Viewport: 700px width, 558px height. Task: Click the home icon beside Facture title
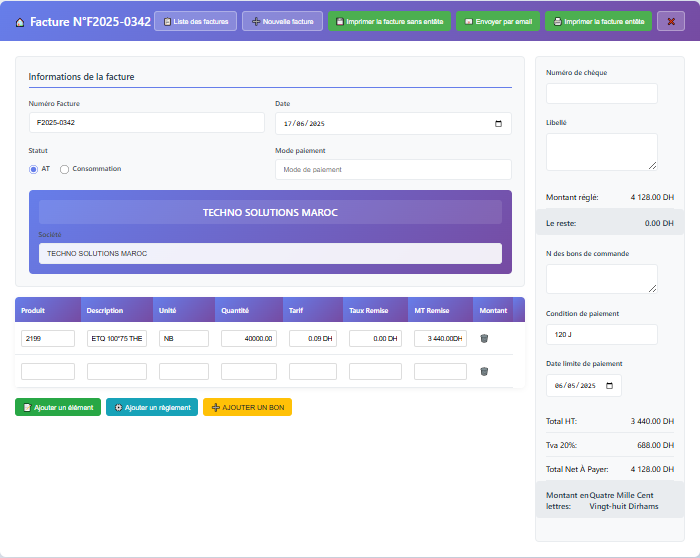pos(20,22)
